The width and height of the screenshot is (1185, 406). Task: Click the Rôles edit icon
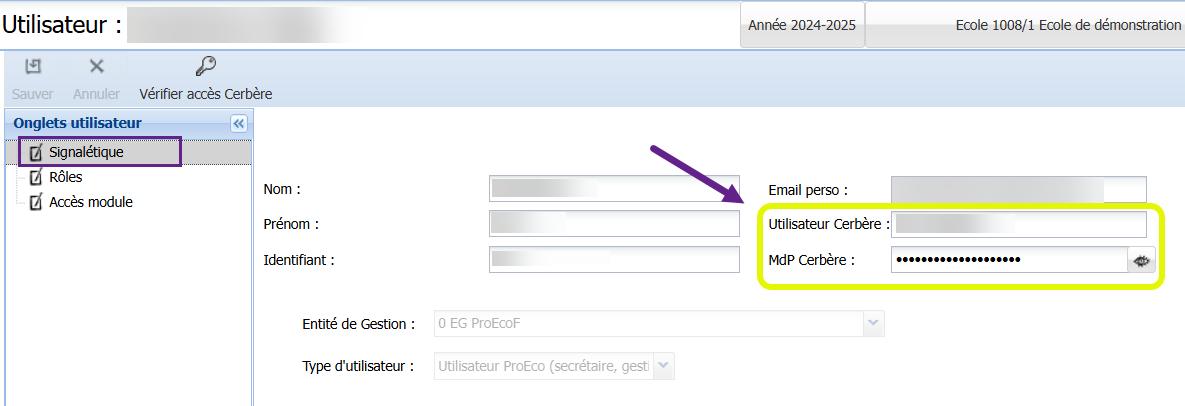tap(36, 177)
